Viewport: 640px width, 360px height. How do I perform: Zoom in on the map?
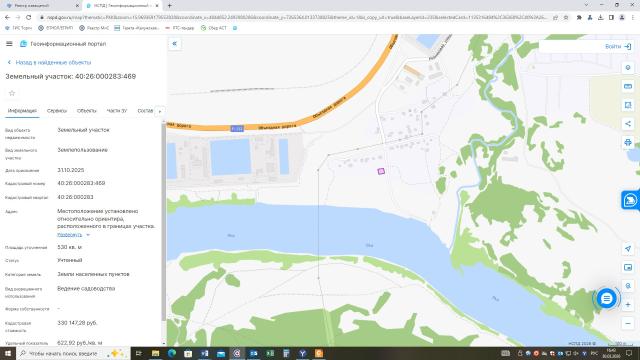pyautogui.click(x=628, y=304)
